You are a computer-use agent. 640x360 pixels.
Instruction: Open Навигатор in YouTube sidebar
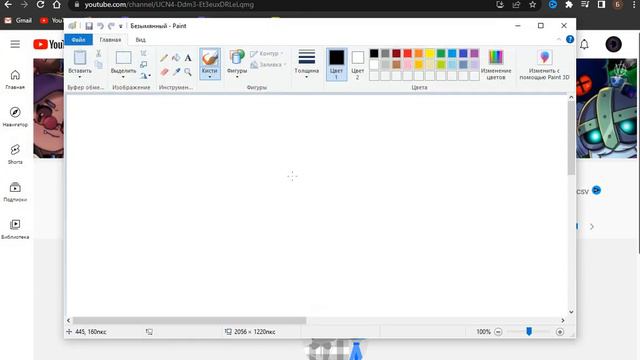point(15,117)
